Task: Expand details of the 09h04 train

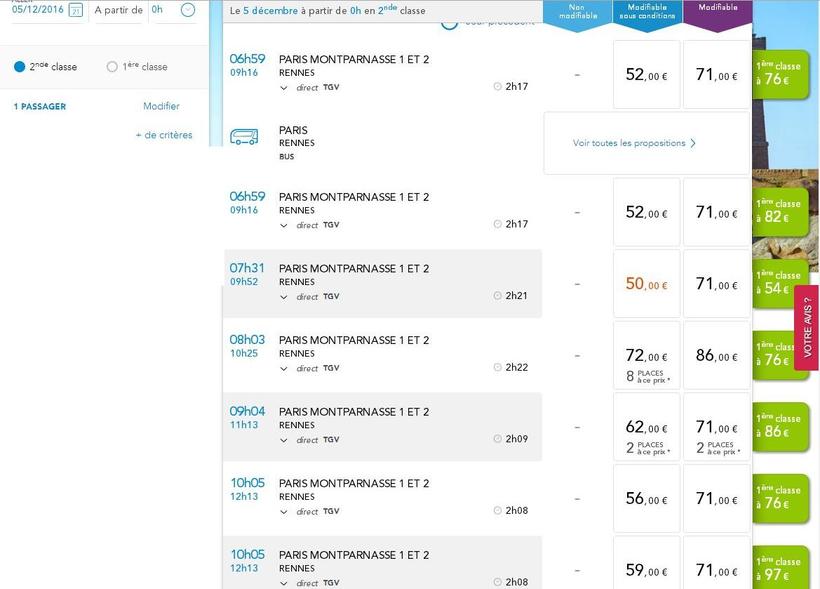Action: tap(284, 440)
